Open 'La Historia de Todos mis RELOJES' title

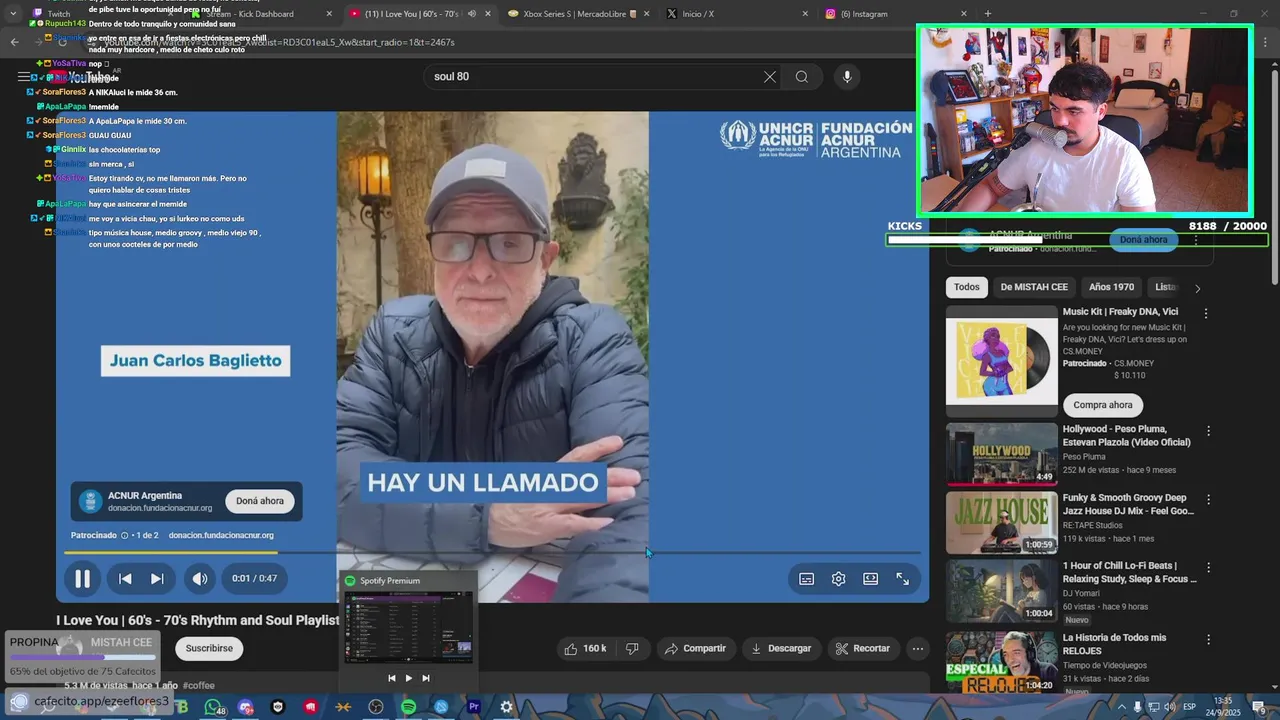tap(1114, 644)
